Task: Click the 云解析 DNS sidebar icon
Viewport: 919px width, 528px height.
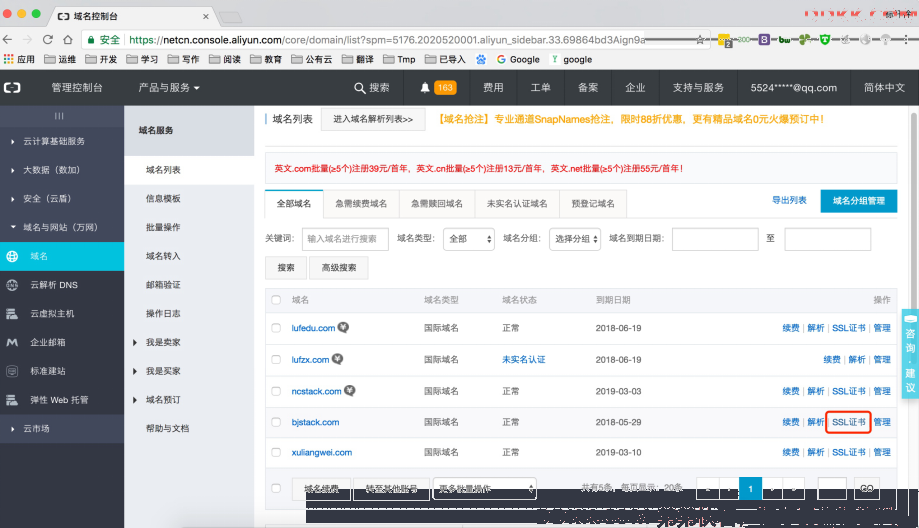Action: coord(12,285)
